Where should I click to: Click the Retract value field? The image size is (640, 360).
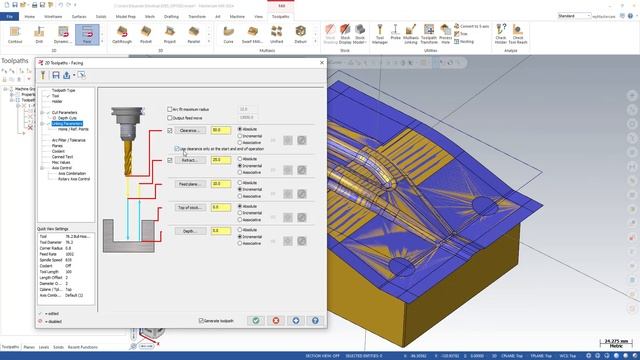[221, 160]
